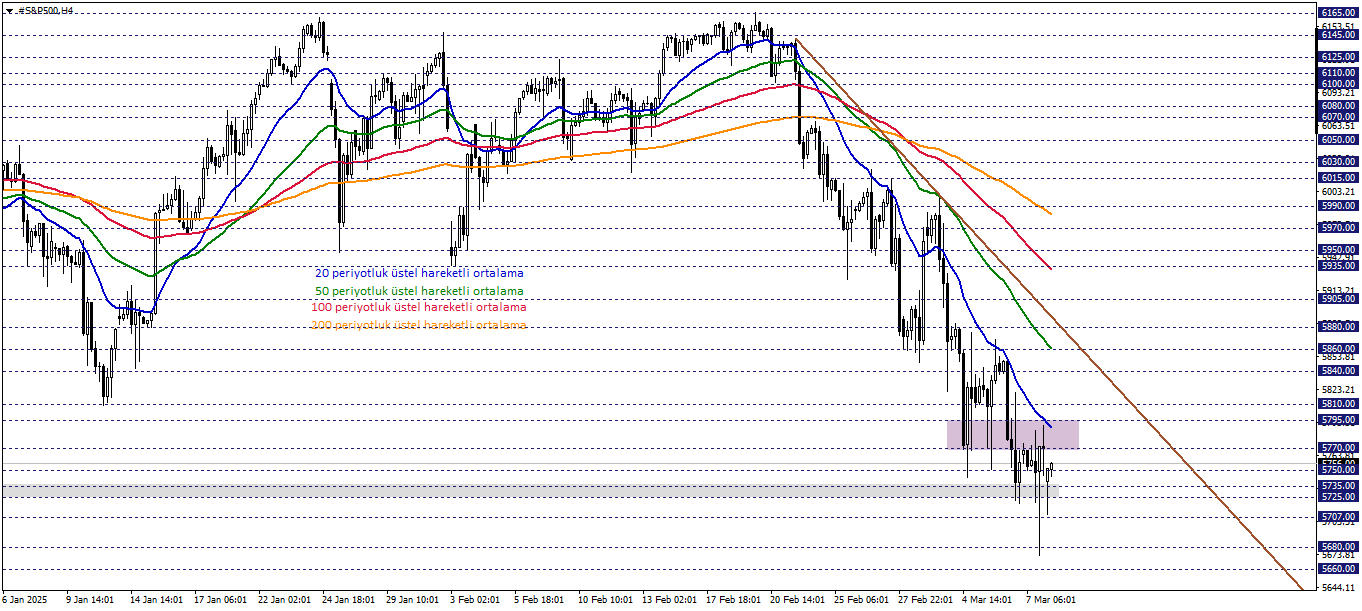
Task: Click the '9 Jan 14:01' time label
Action: point(90,600)
